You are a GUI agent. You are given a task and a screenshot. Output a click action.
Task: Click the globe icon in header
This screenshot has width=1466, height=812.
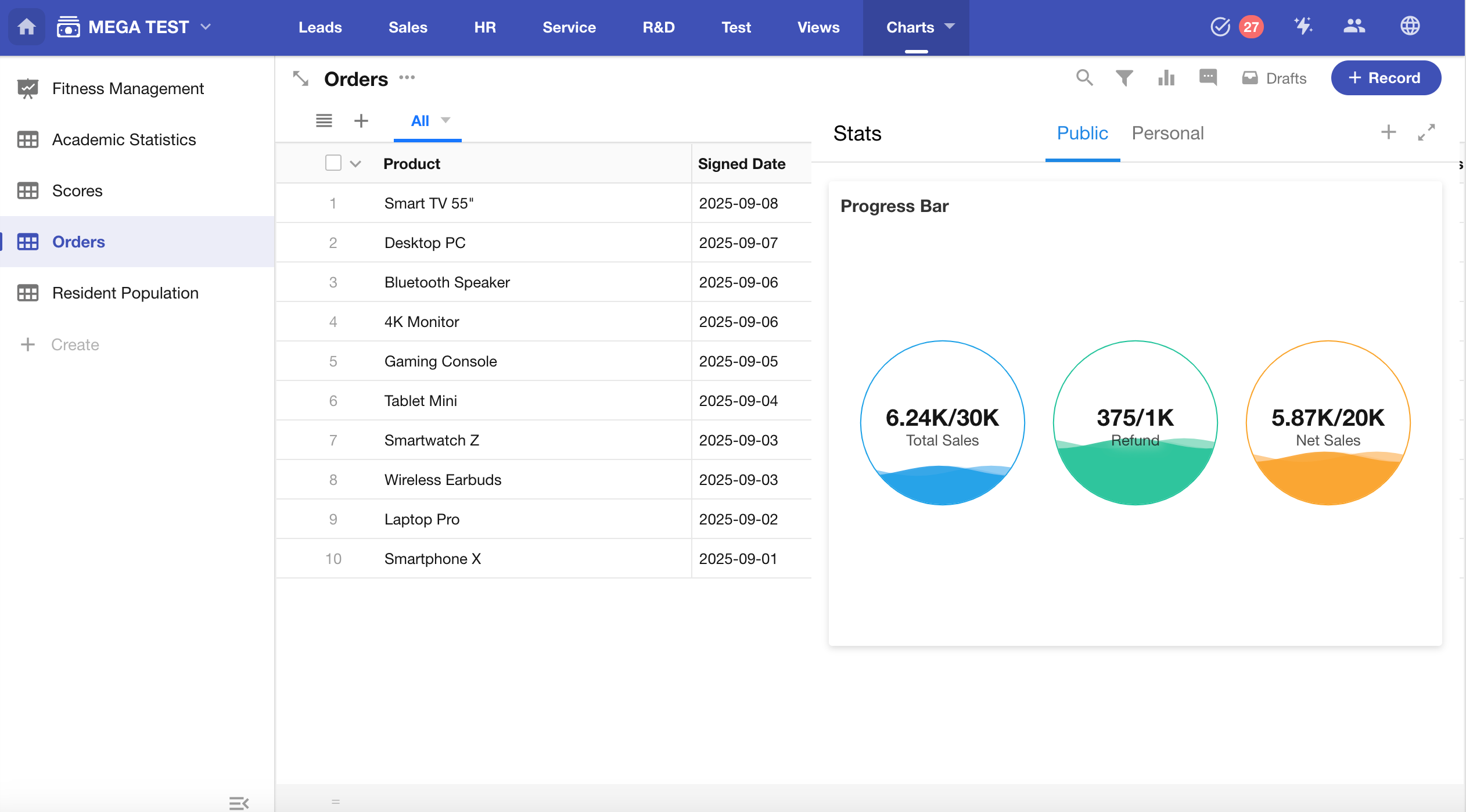pos(1410,27)
